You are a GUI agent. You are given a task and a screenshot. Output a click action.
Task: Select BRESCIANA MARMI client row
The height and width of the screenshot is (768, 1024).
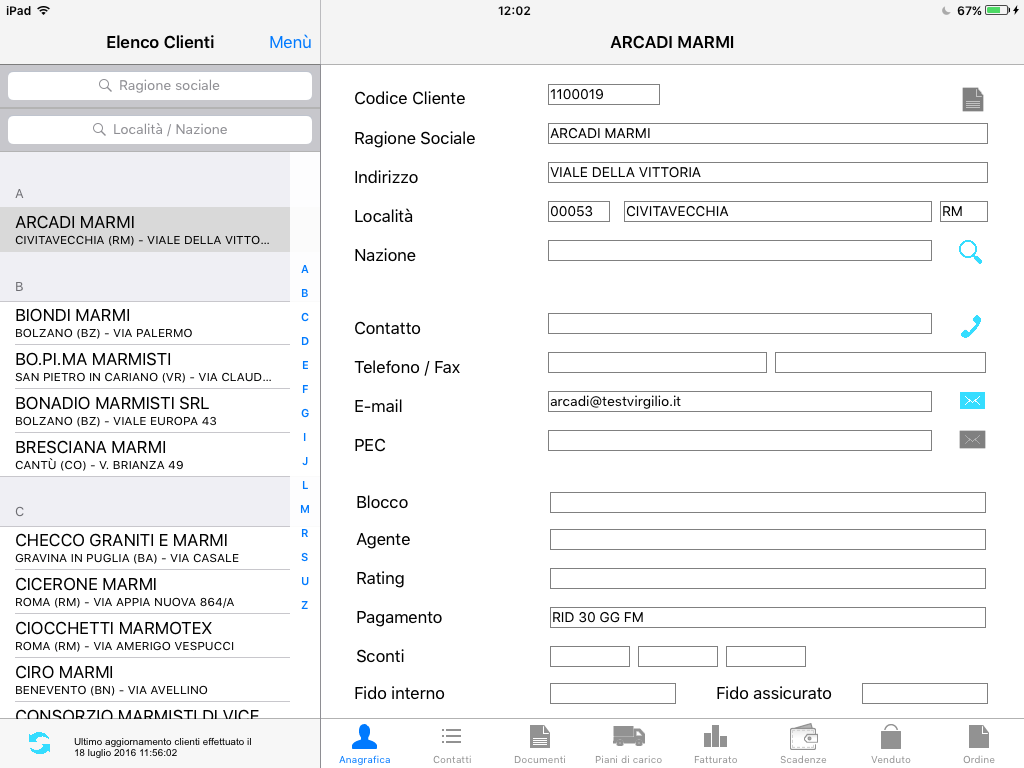click(145, 455)
